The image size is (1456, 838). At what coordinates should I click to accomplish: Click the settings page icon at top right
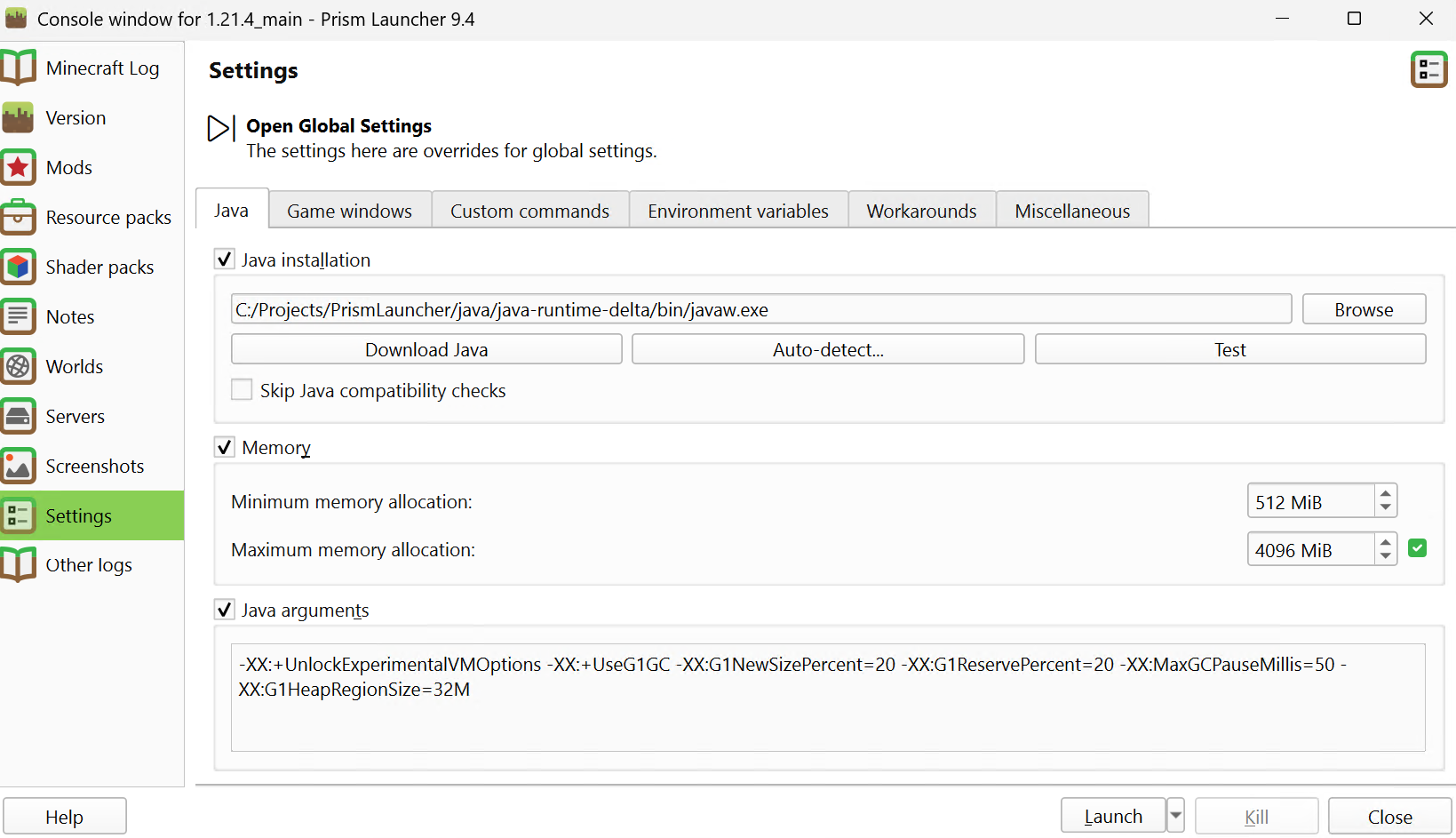(1429, 69)
